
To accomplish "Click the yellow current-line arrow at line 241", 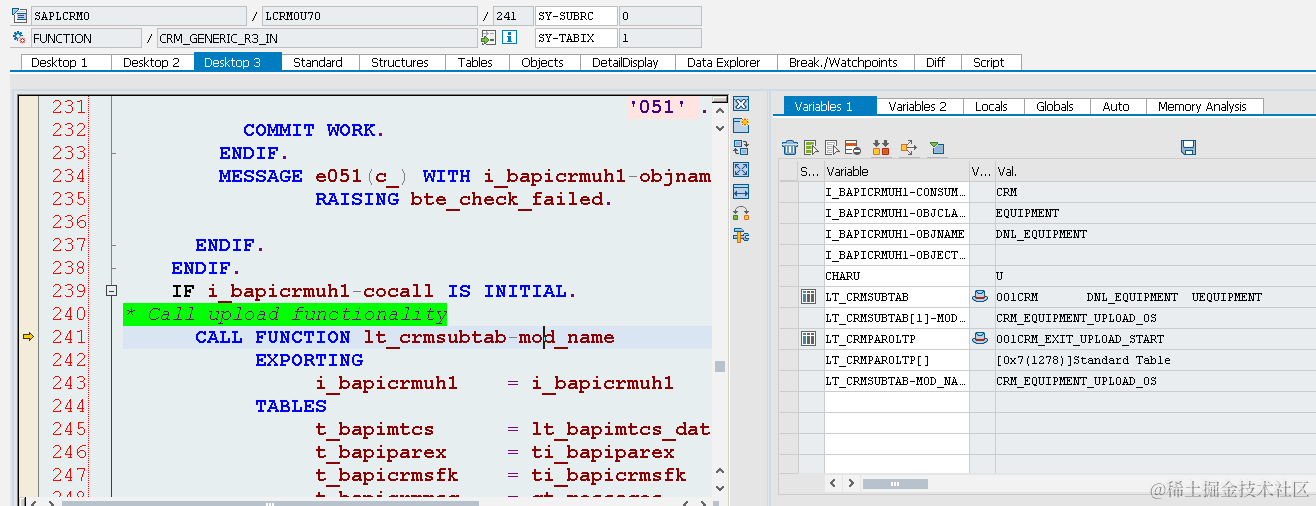I will coord(28,337).
